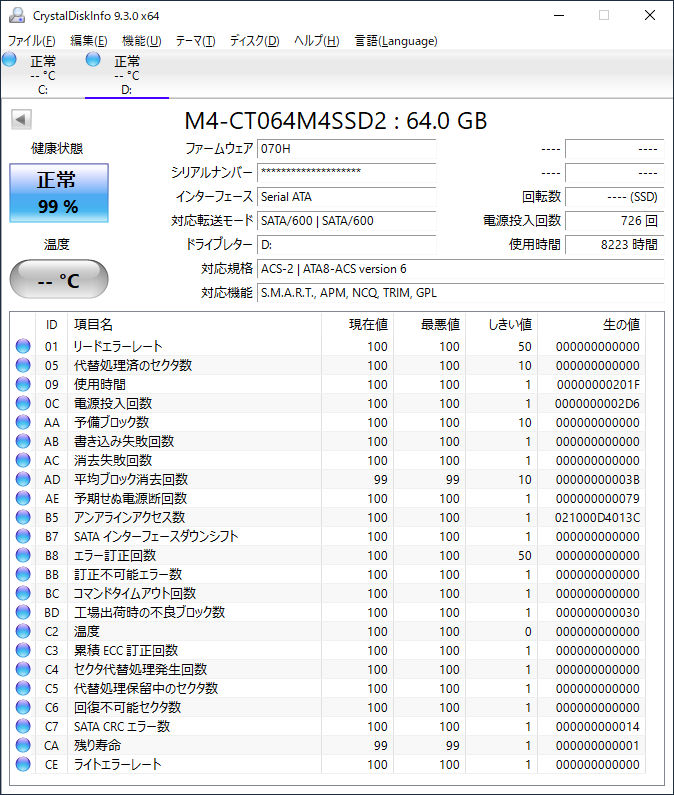This screenshot has width=674, height=795.
Task: Open the ファイル(F) menu
Action: pyautogui.click(x=32, y=41)
